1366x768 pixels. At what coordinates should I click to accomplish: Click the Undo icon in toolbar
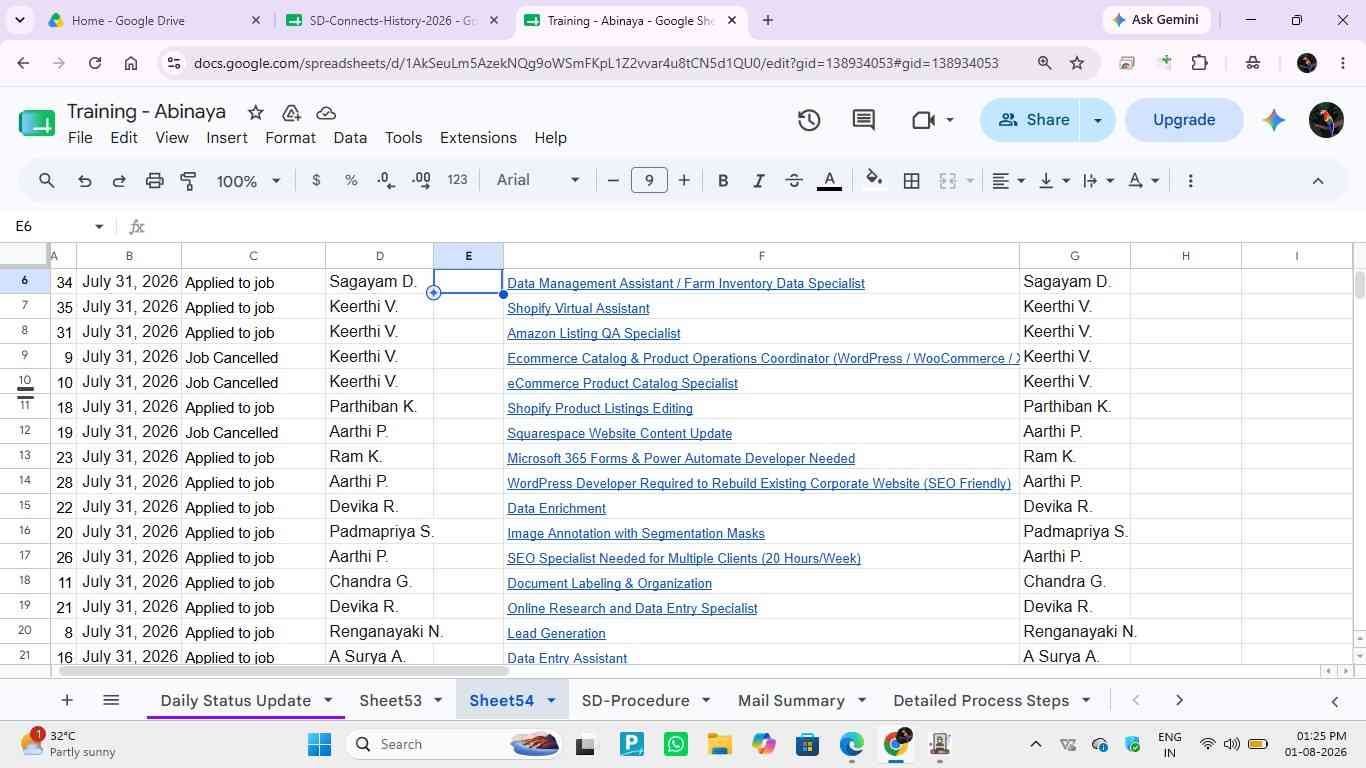tap(85, 181)
